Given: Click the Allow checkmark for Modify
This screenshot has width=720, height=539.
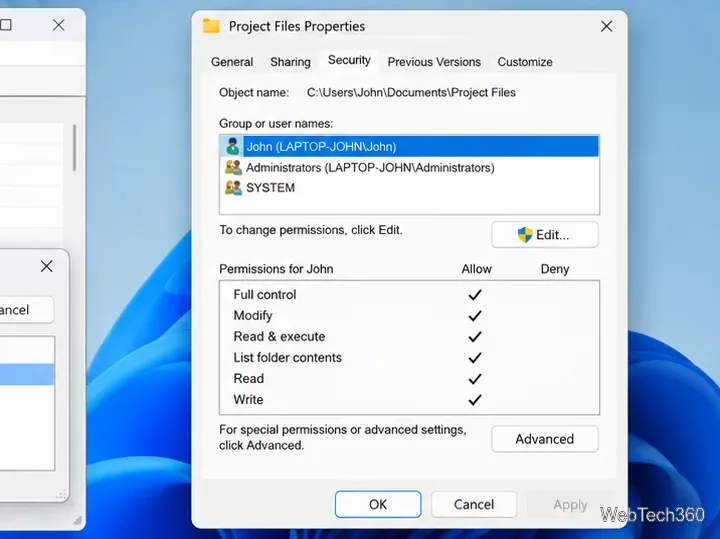Looking at the screenshot, I should tap(475, 316).
